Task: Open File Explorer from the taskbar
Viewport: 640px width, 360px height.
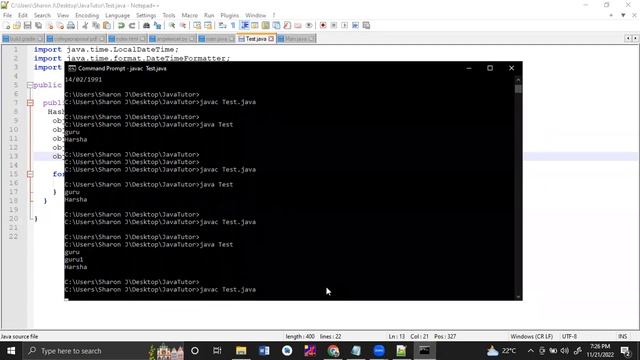Action: point(241,351)
